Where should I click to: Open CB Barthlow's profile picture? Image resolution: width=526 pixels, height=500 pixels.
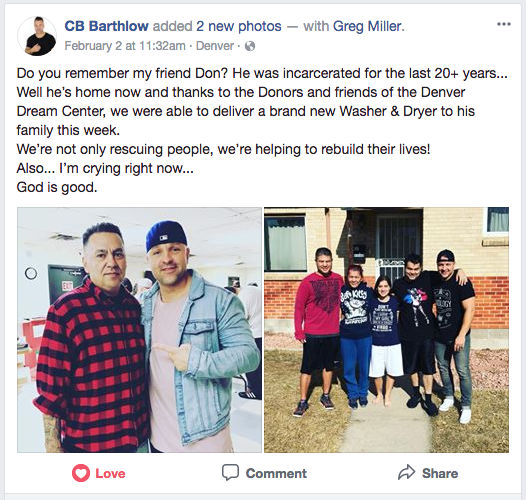click(37, 36)
